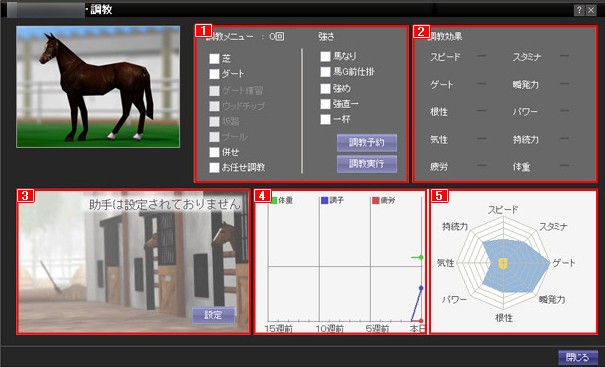
Task: Click 気性 label on radar chart
Action: point(445,263)
